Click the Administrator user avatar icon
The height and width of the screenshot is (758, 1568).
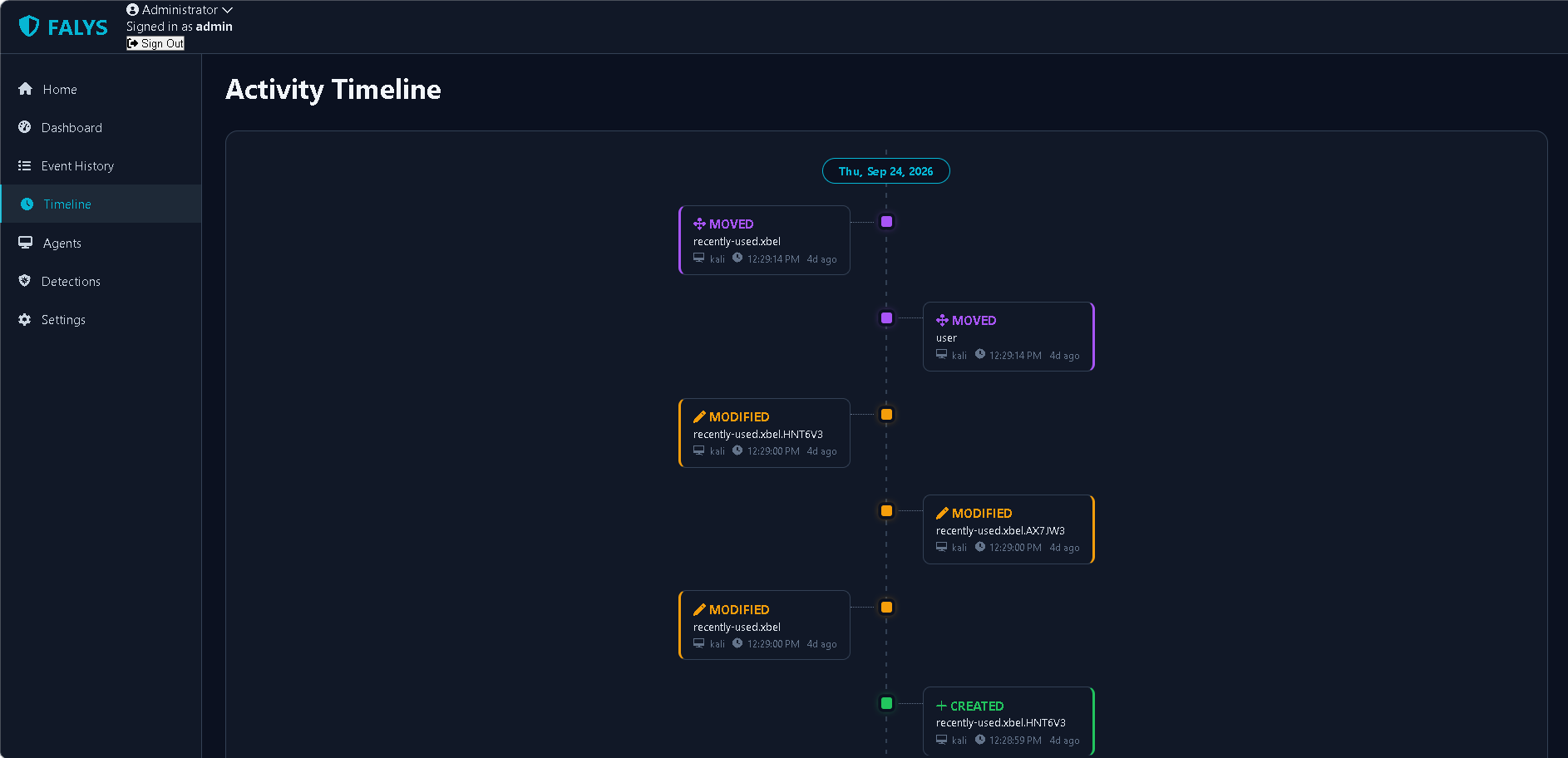[132, 10]
